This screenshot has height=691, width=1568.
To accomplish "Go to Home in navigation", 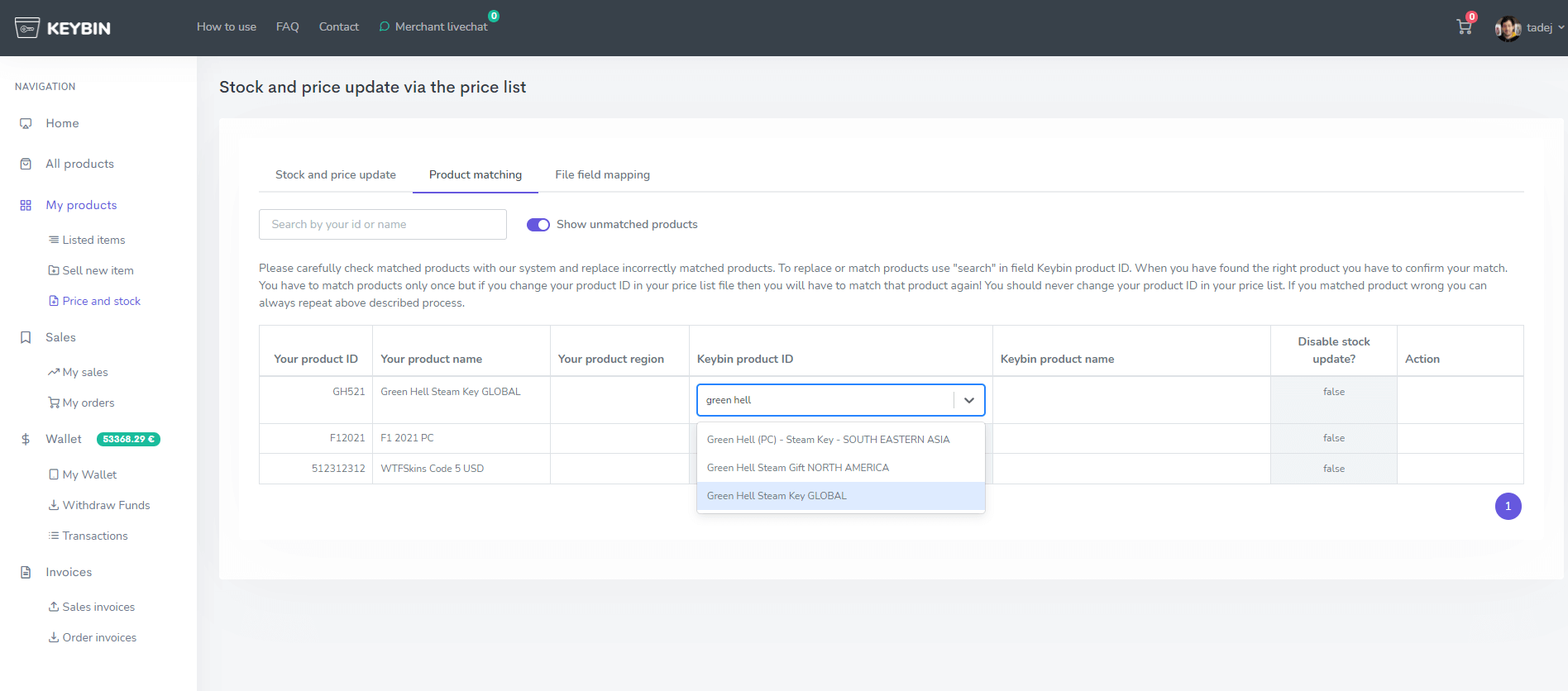I will 62,123.
